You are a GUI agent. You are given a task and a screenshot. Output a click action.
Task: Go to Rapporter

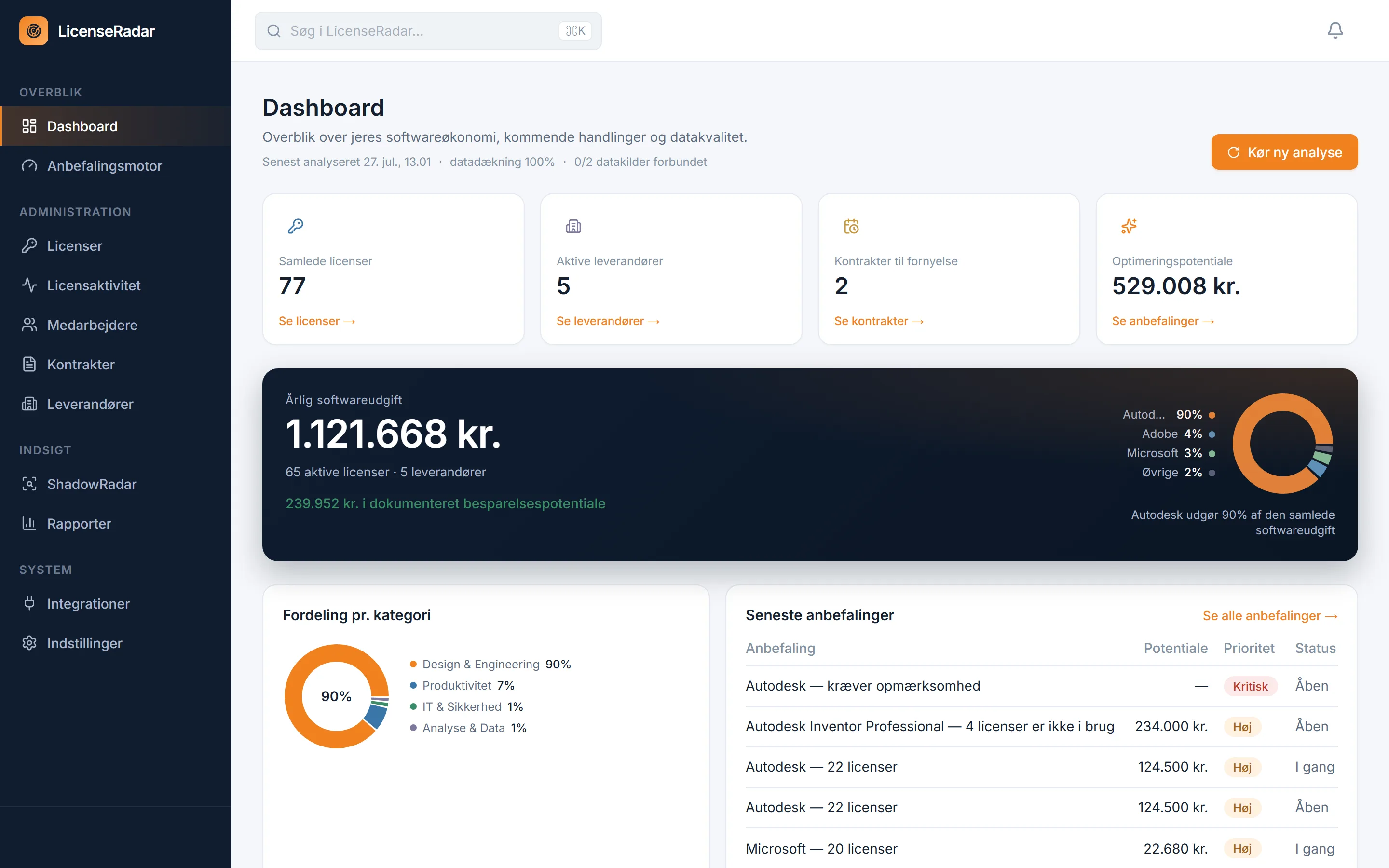(115, 523)
